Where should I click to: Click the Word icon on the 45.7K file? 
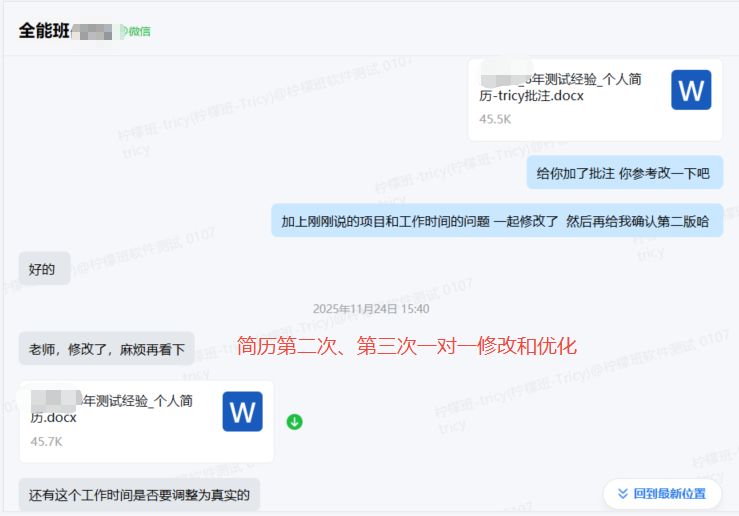click(x=242, y=412)
